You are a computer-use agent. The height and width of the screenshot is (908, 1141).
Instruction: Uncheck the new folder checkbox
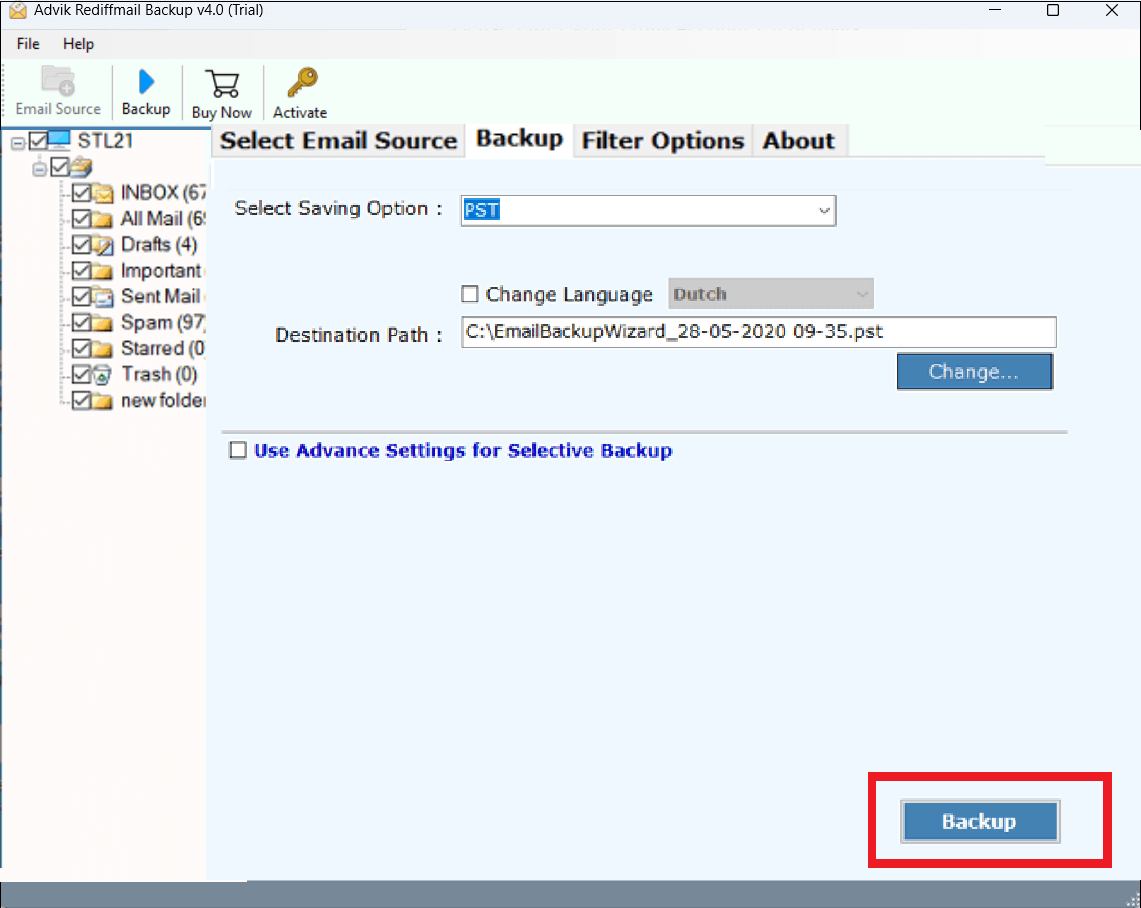click(x=82, y=401)
